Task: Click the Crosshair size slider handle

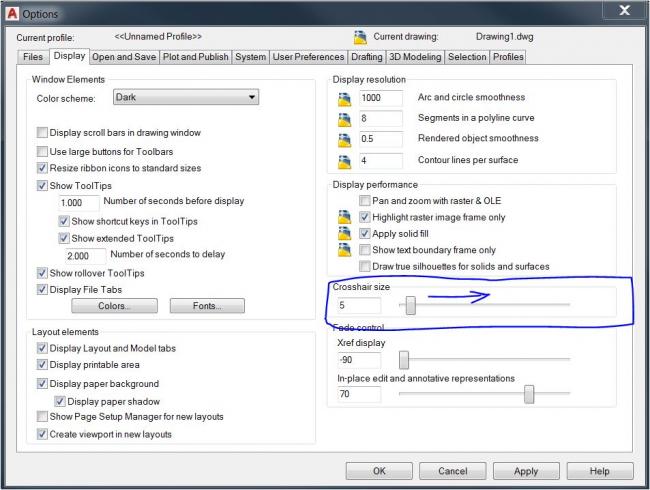Action: 410,305
